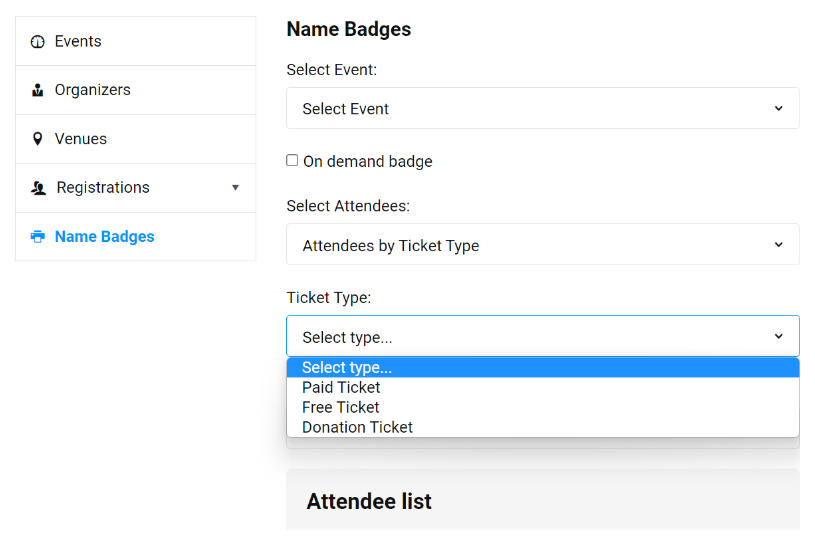The image size is (815, 545).
Task: Click the Organizers person icon
Action: coord(37,90)
